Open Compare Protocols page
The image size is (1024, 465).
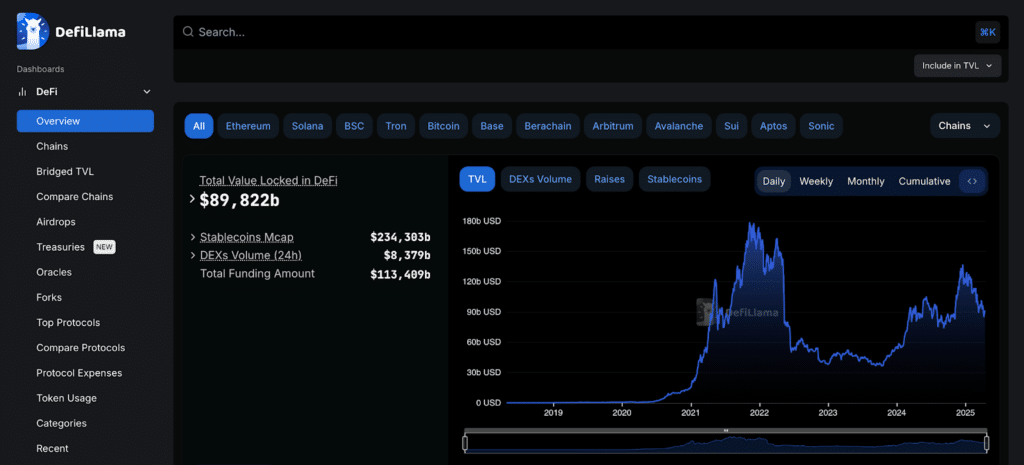pos(80,348)
